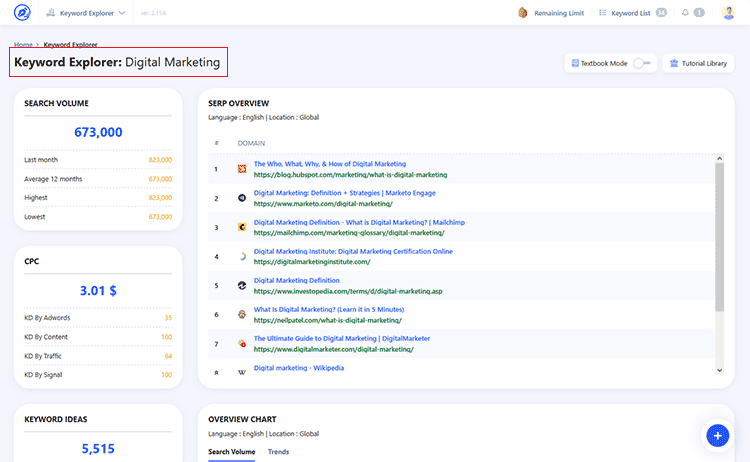750x462 pixels.
Task: Click the Average 12 months label
Action: click(53, 179)
